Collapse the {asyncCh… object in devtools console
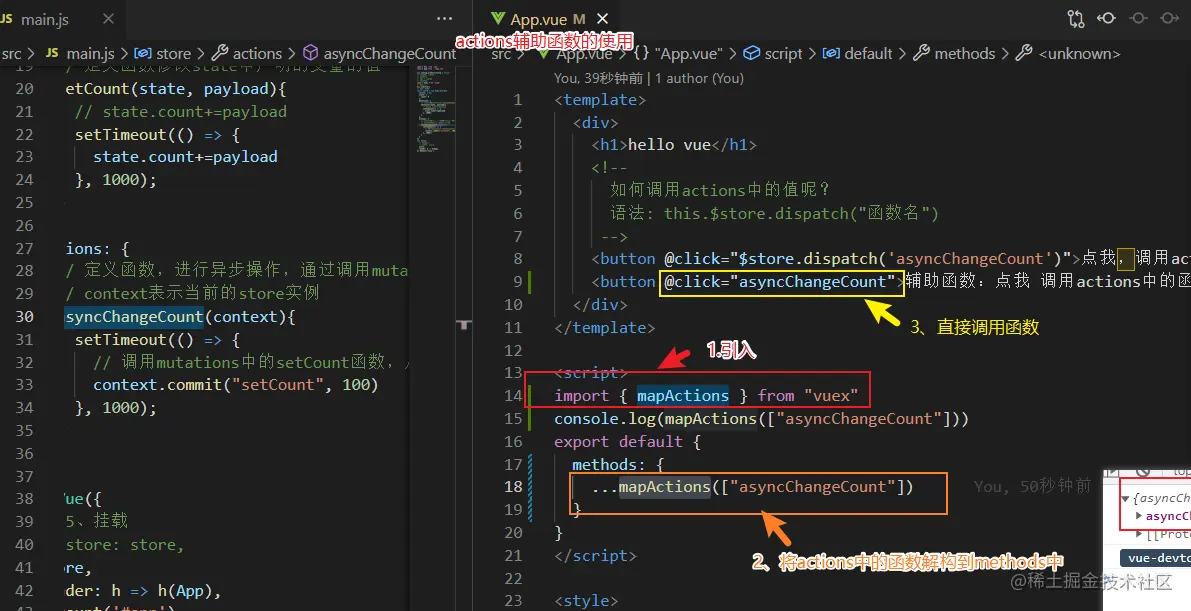The width and height of the screenshot is (1191, 611). coord(1126,499)
